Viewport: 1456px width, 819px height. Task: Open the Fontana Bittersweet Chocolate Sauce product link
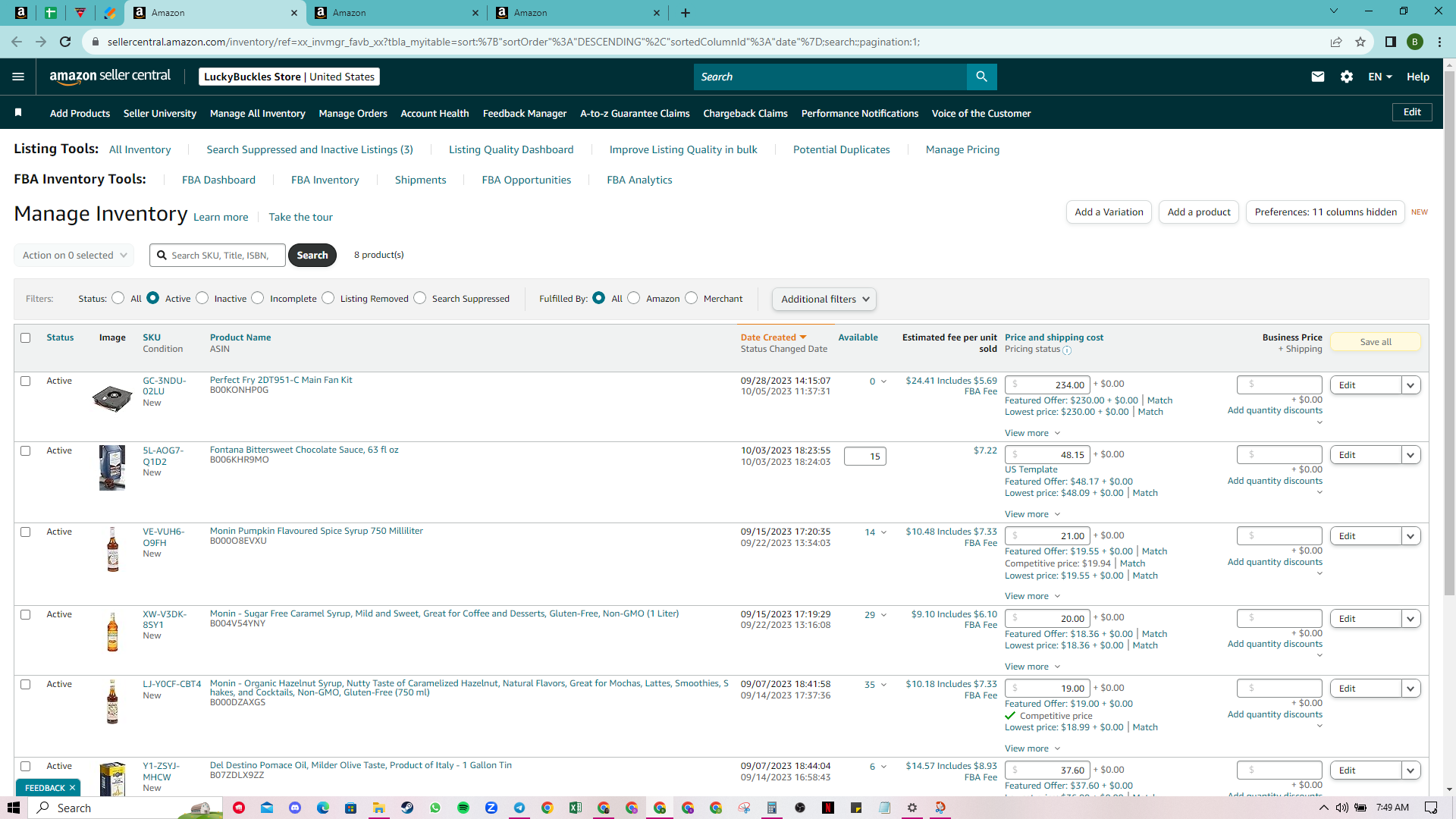pos(304,450)
